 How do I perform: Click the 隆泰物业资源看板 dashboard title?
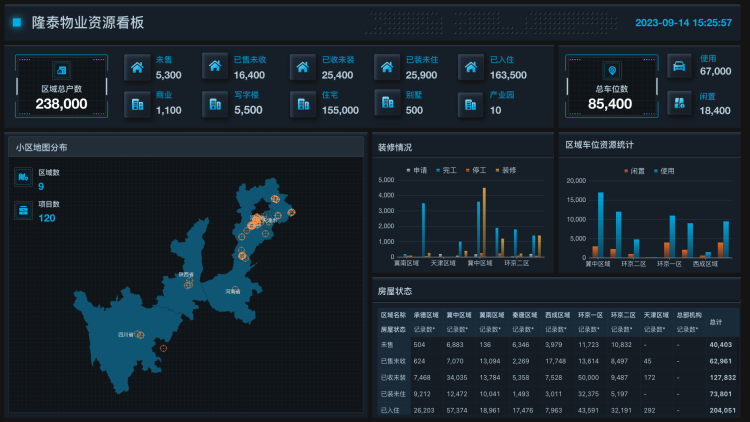[x=88, y=21]
